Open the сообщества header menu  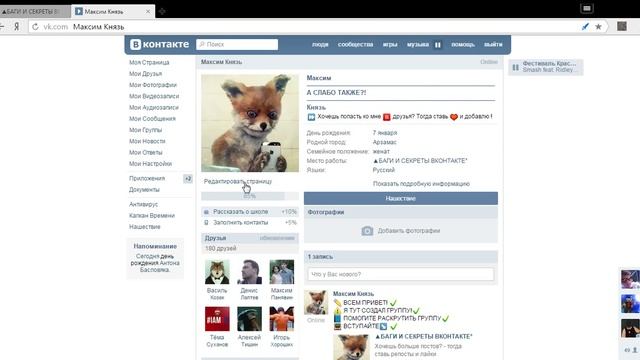click(356, 44)
